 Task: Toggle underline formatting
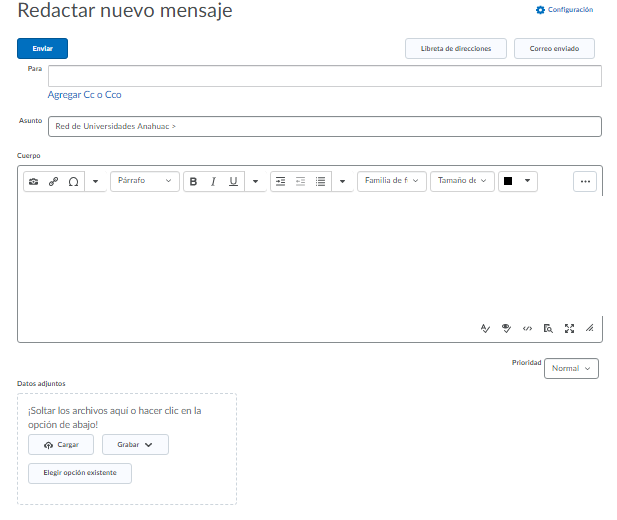pyautogui.click(x=233, y=181)
